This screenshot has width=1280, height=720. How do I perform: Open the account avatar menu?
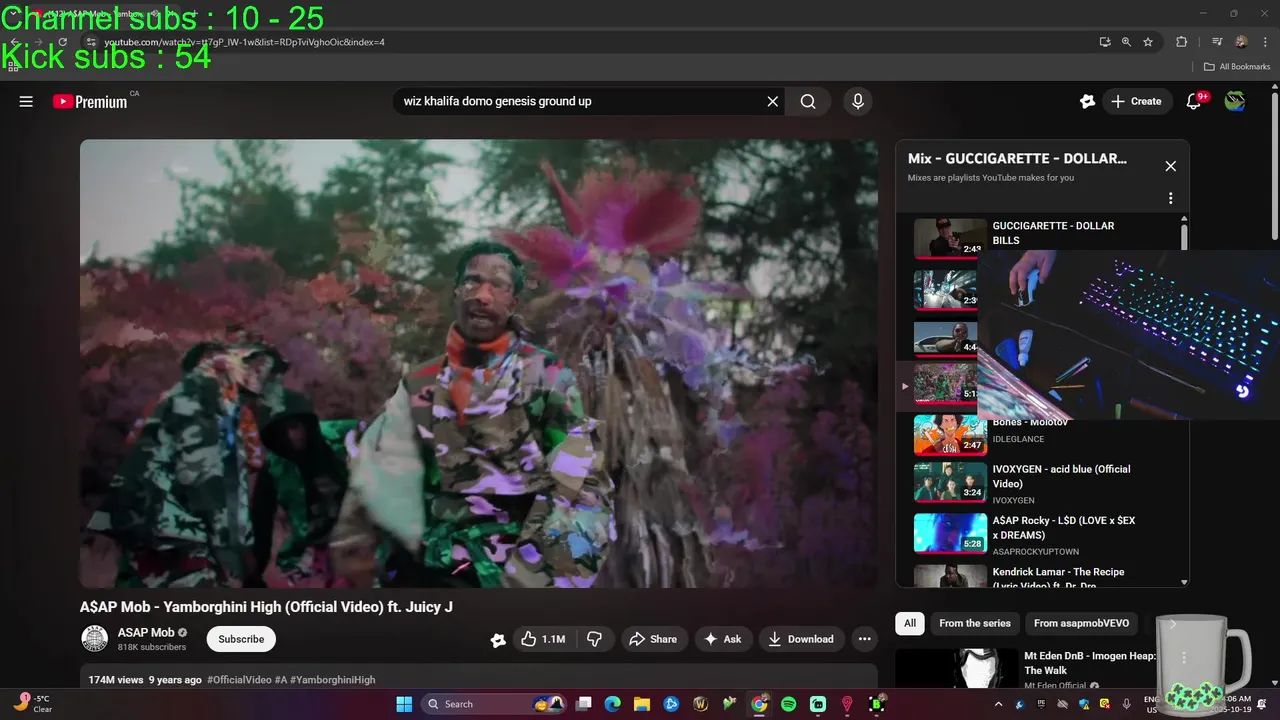(1235, 101)
